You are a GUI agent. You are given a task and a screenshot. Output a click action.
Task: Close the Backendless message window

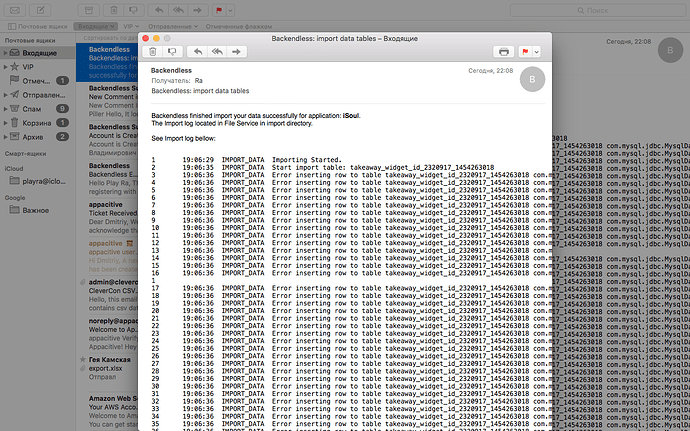coord(146,38)
